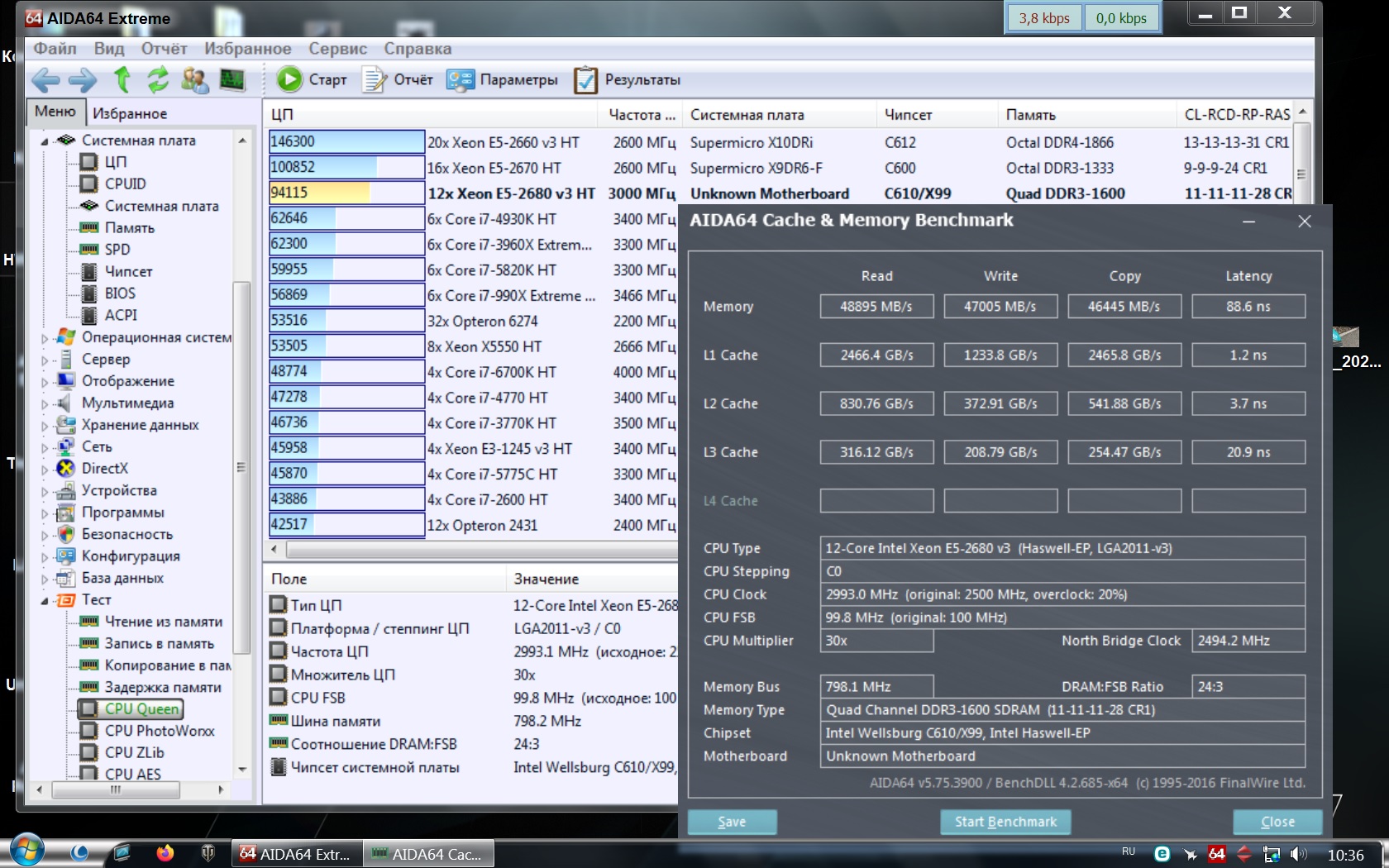Go forward with the blue right arrow
This screenshot has height=868, width=1389.
pyautogui.click(x=83, y=80)
